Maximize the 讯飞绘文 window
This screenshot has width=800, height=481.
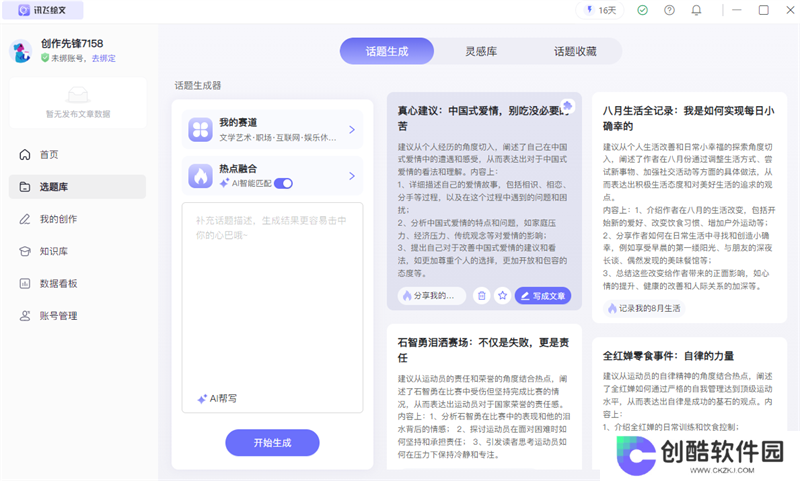pos(764,10)
